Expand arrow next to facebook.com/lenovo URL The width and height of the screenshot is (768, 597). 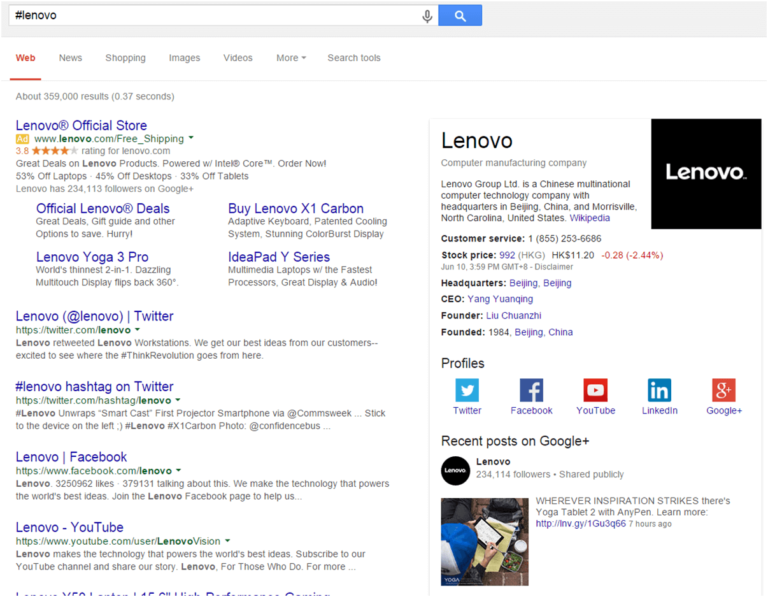[x=178, y=470]
